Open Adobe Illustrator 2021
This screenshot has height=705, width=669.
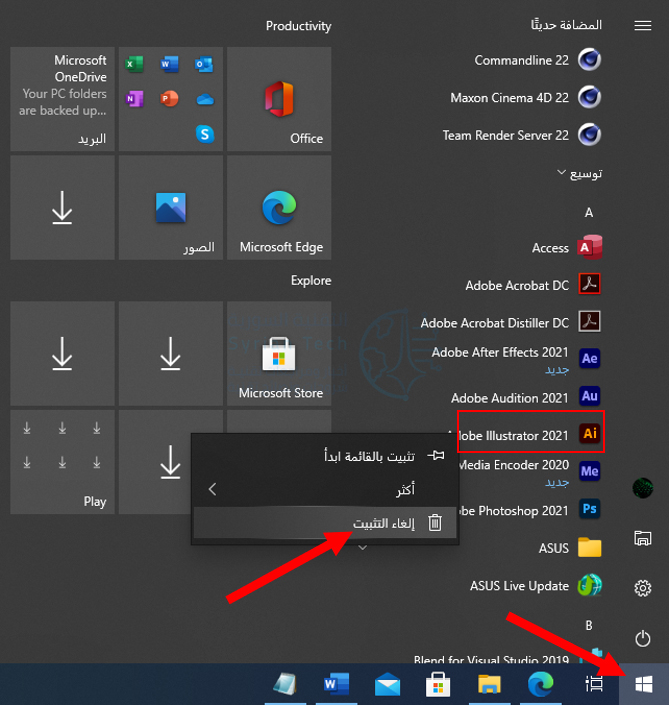(531, 432)
